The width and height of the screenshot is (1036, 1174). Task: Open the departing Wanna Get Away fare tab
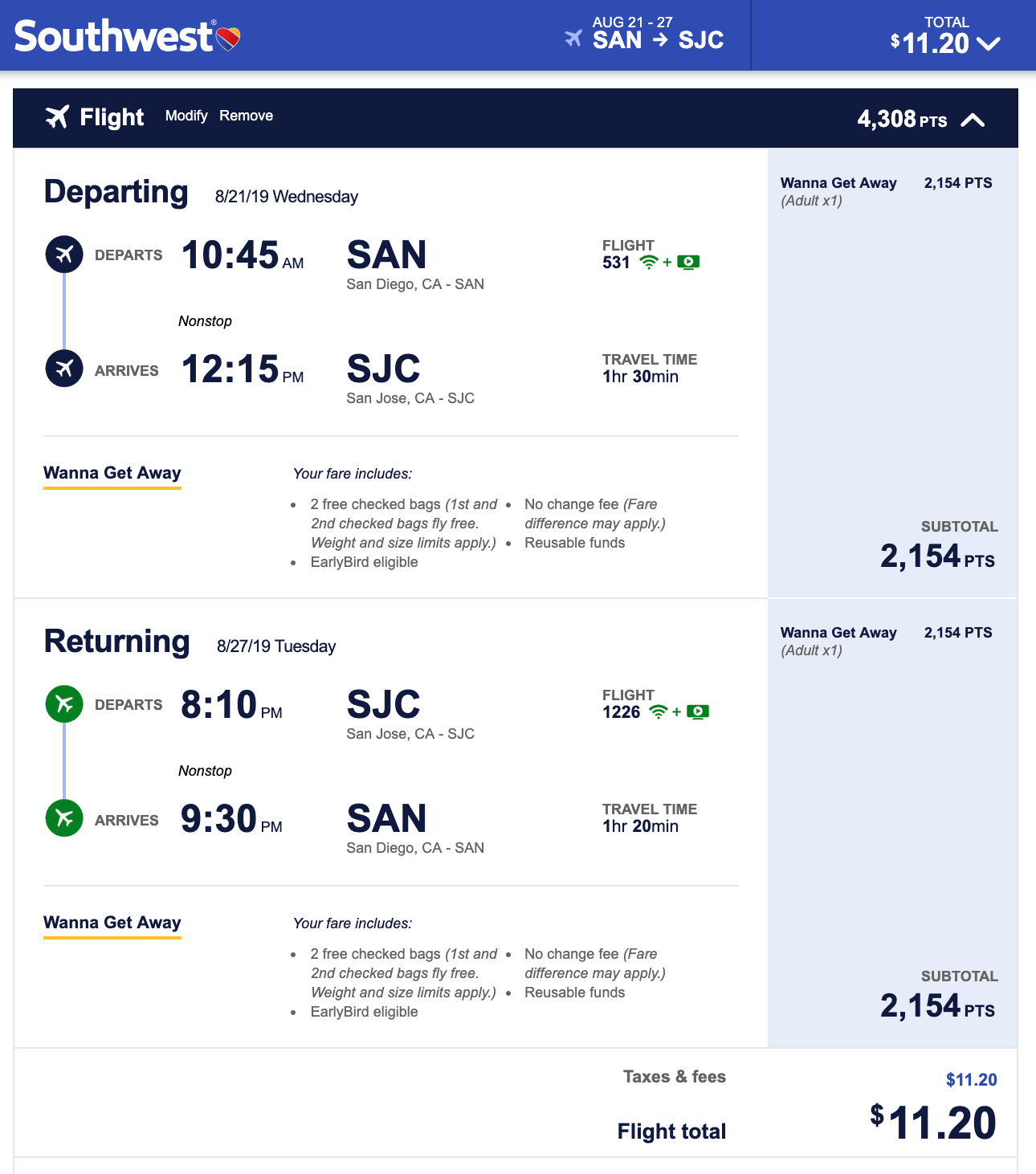(112, 473)
